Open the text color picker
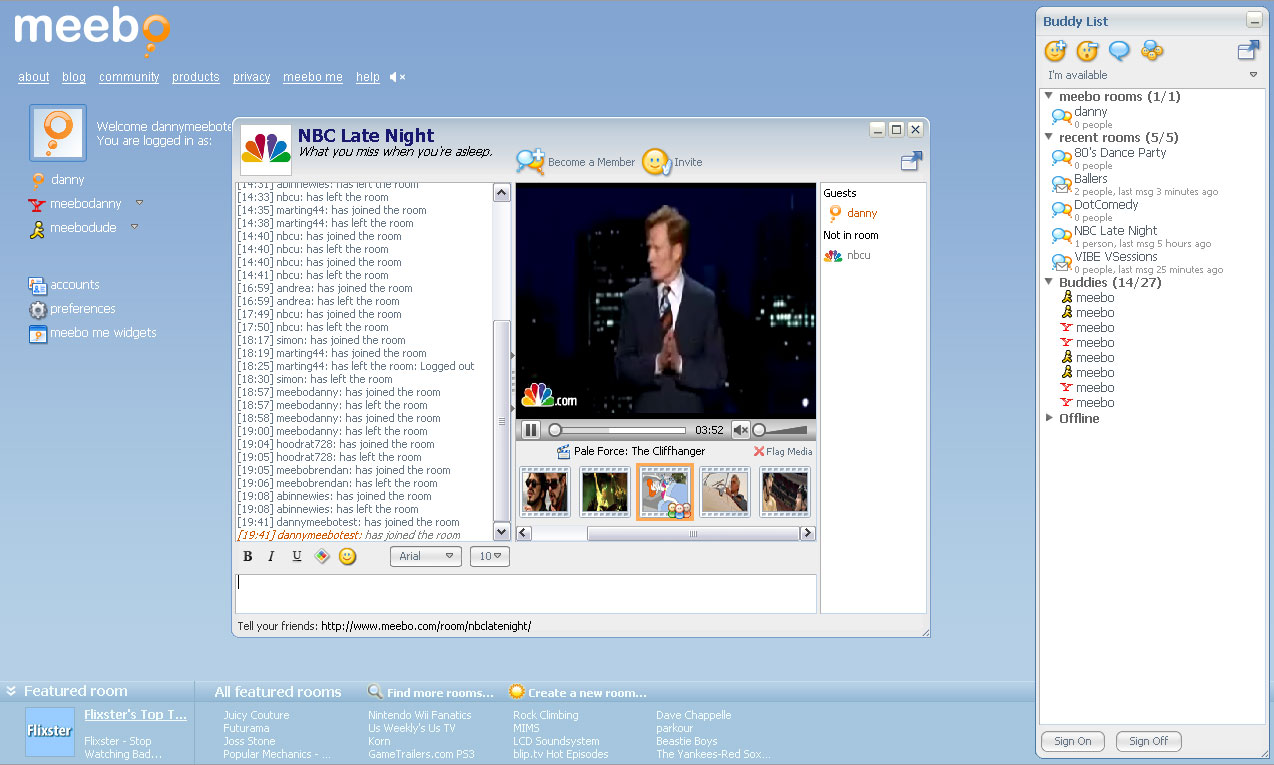 click(322, 557)
